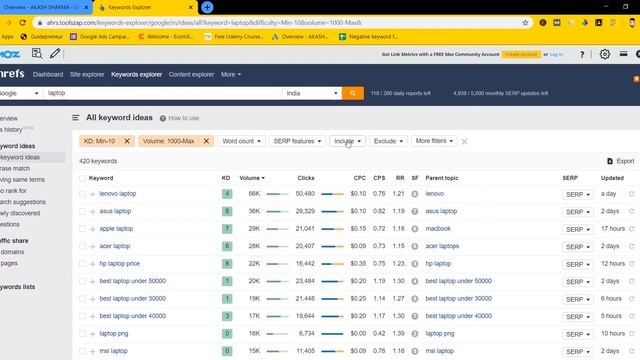
Task: Open Keywords explorer menu item
Action: pyautogui.click(x=136, y=75)
